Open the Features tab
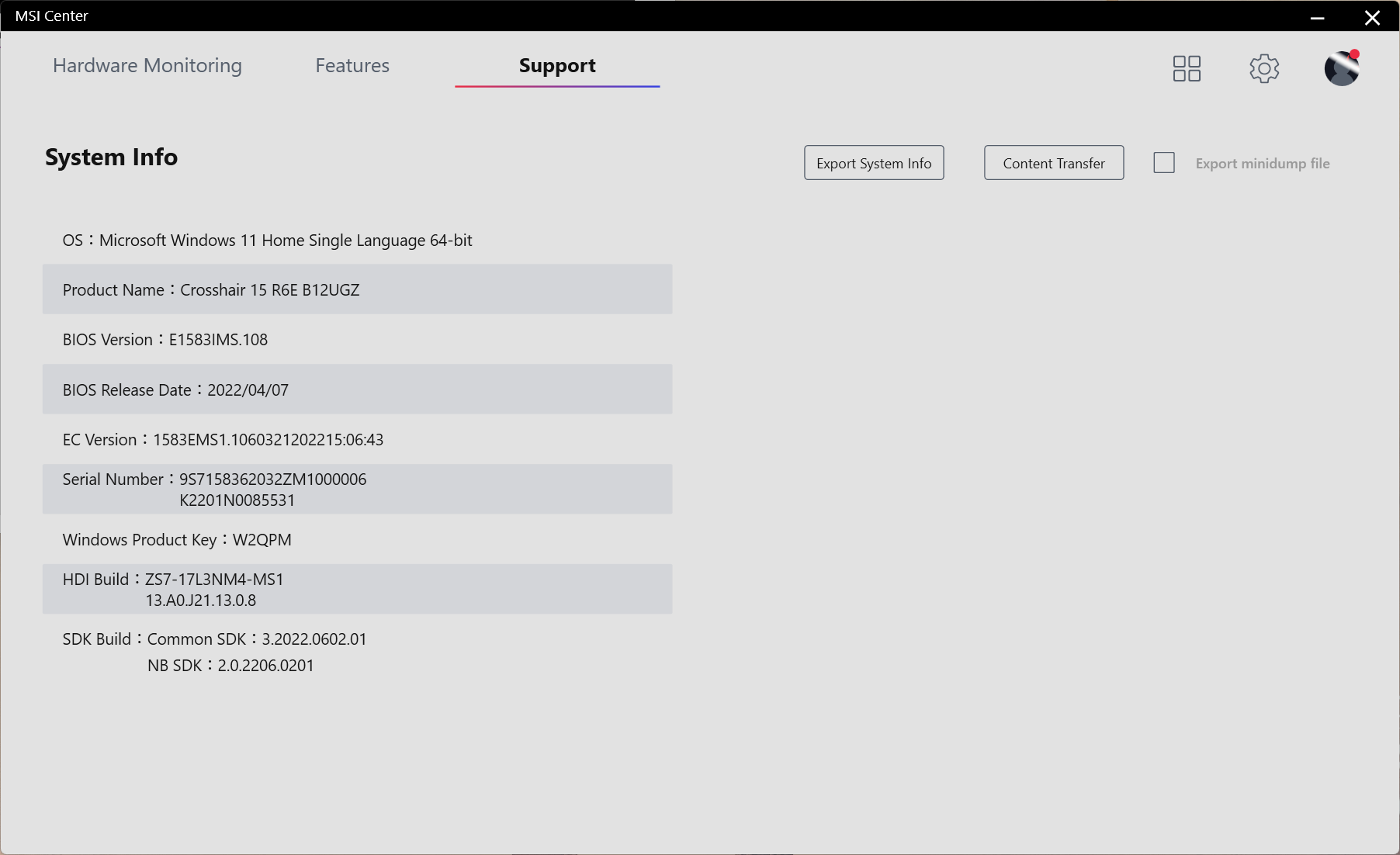This screenshot has height=855, width=1400. click(x=352, y=66)
